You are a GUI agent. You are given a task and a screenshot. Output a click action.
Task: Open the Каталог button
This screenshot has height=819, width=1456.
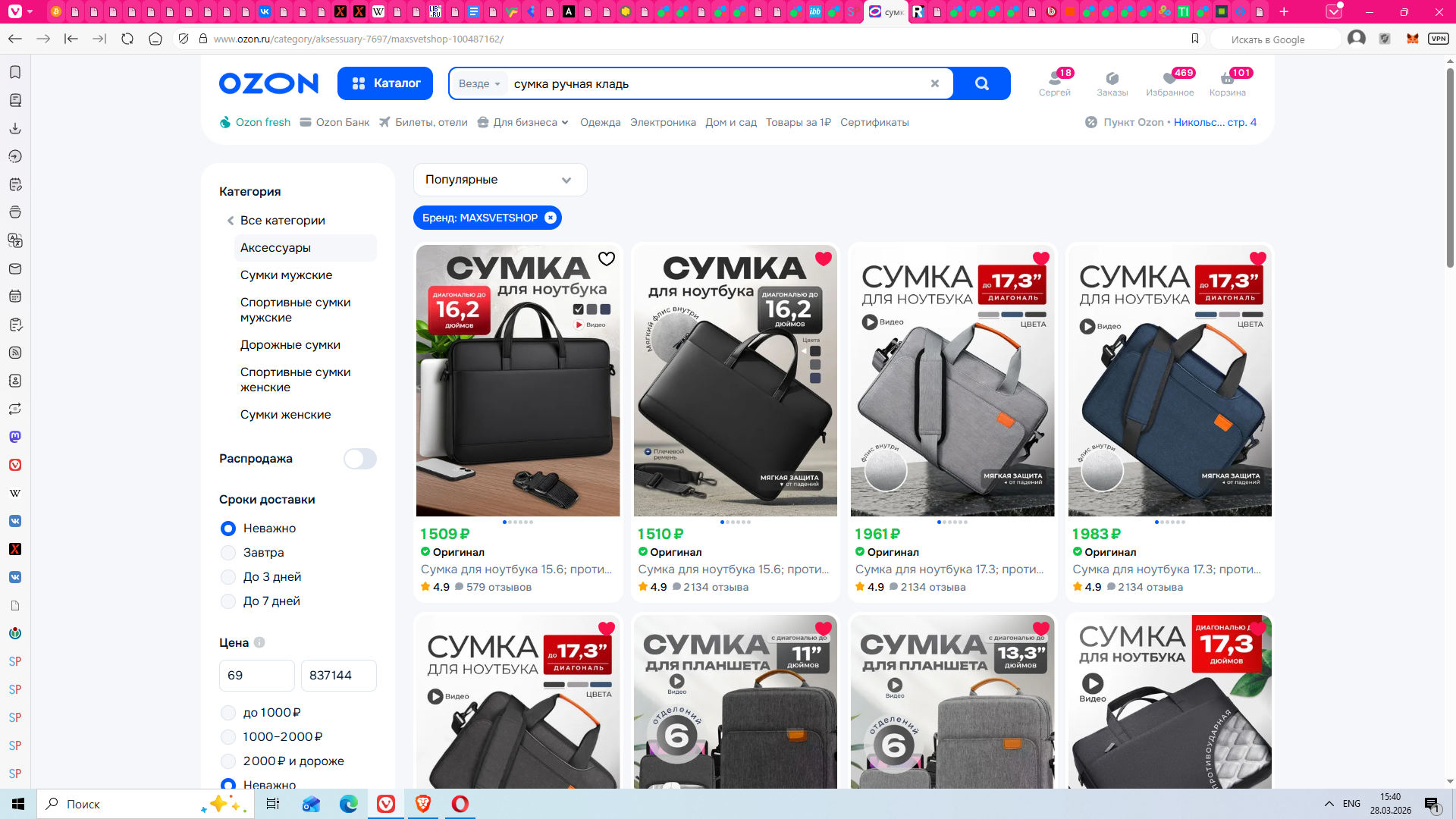385,83
